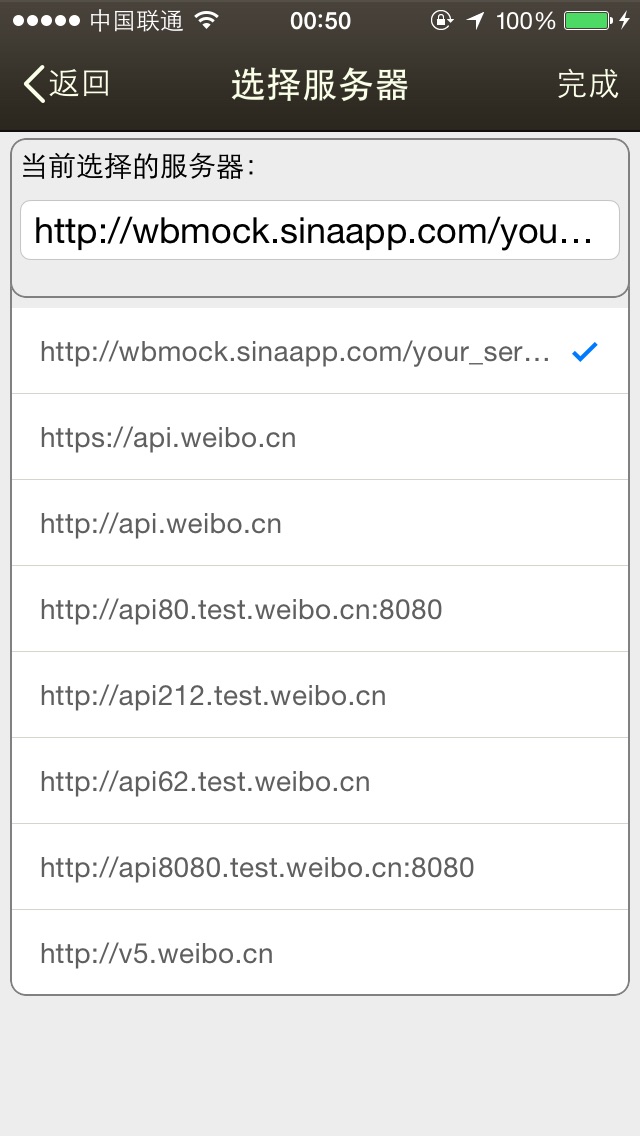The image size is (640, 1136).
Task: Tap the clock showing 00:50
Action: click(320, 21)
